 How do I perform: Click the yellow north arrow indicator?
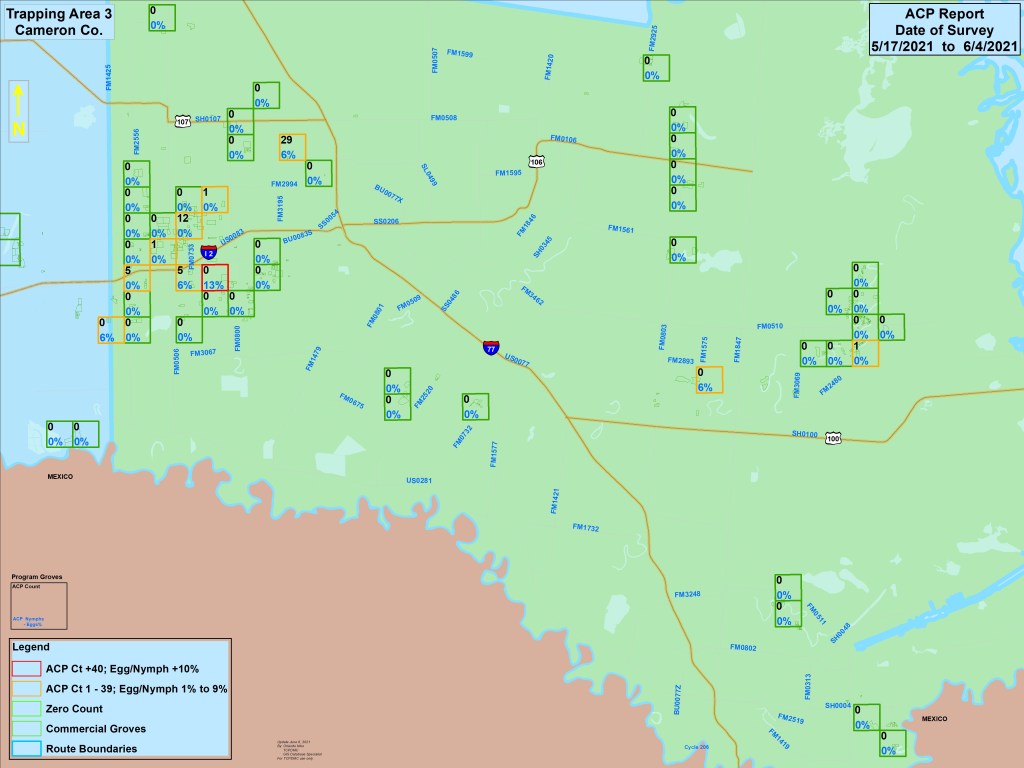[x=20, y=112]
